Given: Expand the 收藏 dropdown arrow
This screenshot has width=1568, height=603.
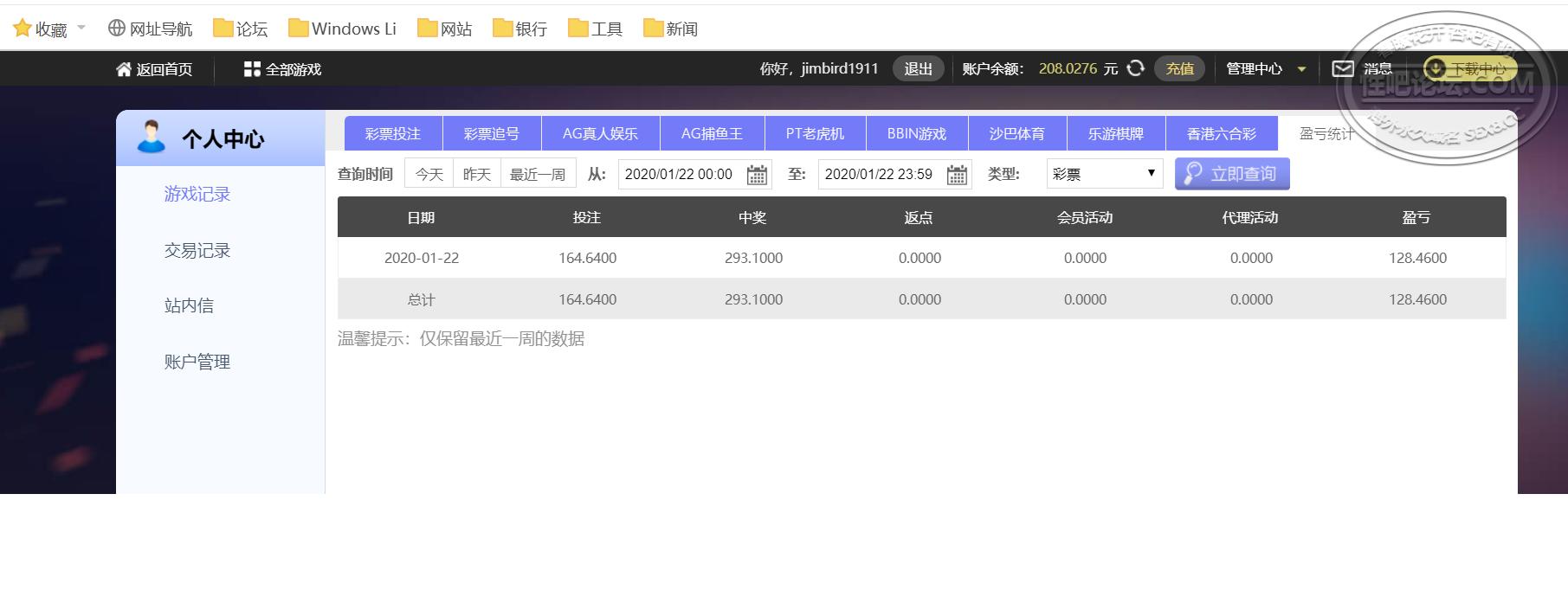Looking at the screenshot, I should tap(81, 28).
